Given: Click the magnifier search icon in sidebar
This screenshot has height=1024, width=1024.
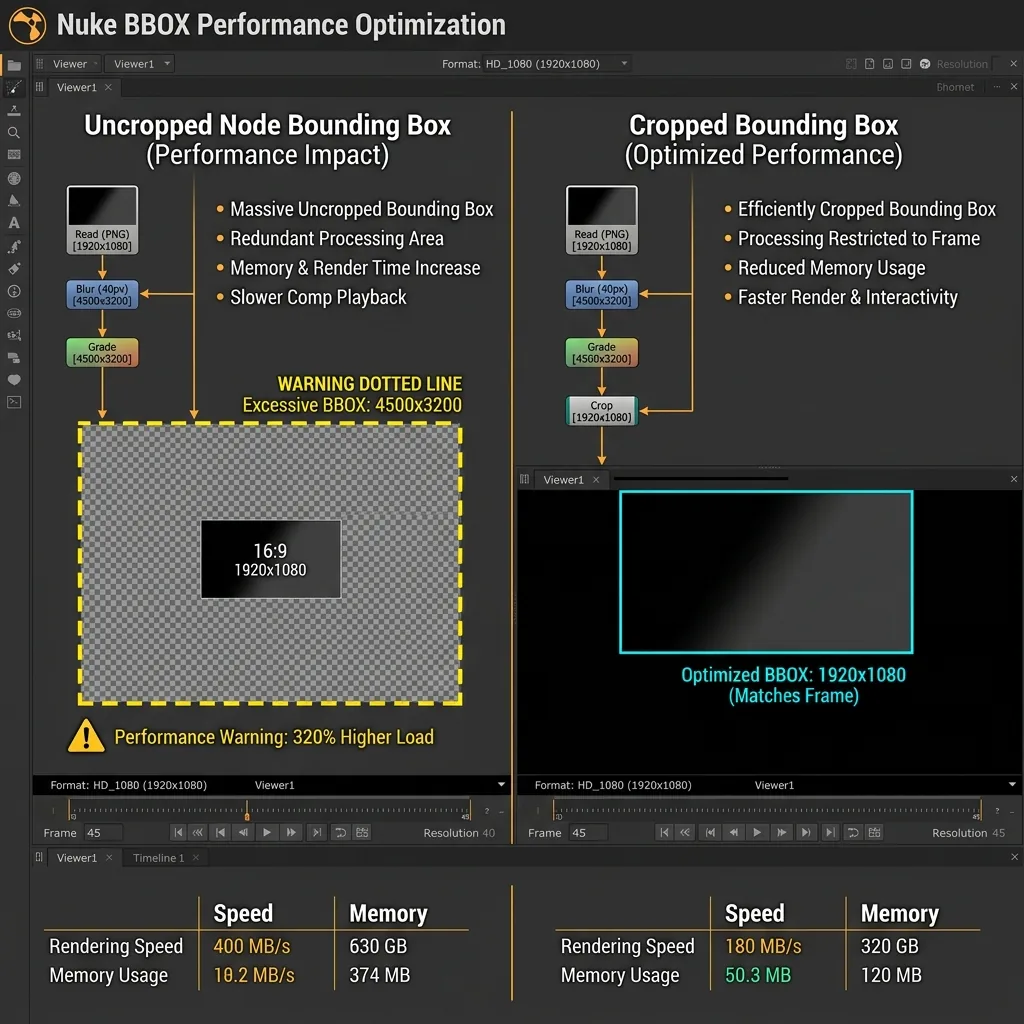Looking at the screenshot, I should click(x=14, y=133).
